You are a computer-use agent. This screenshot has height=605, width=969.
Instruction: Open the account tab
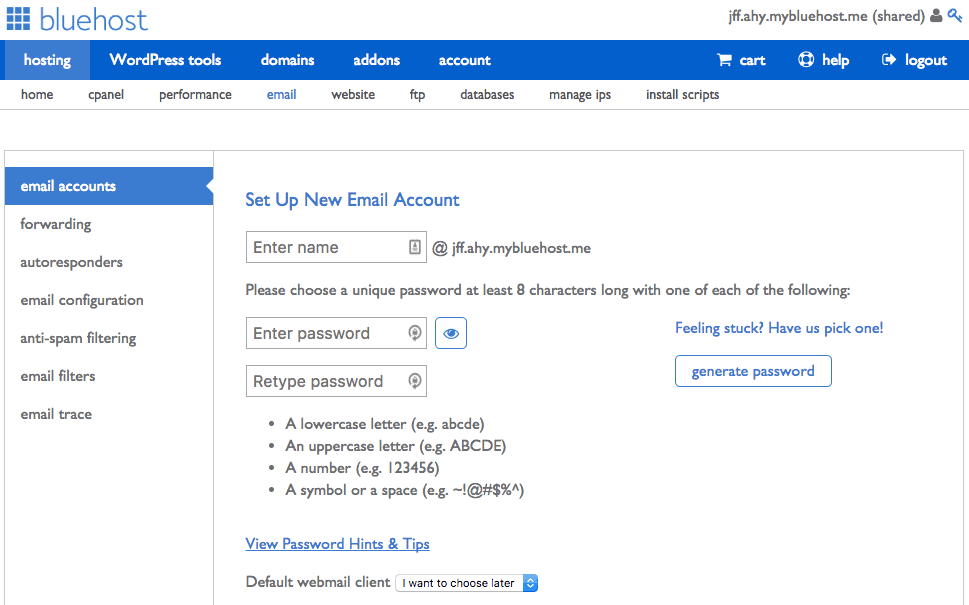(465, 60)
